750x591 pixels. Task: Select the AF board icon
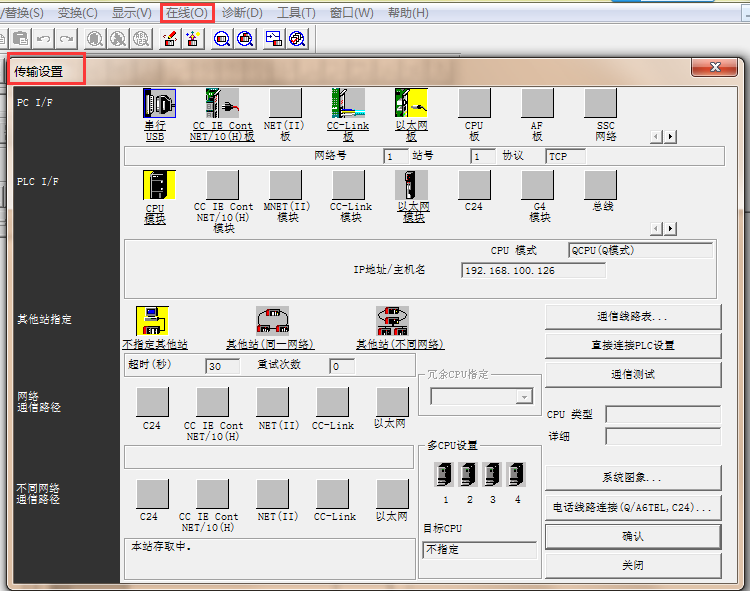(x=538, y=103)
